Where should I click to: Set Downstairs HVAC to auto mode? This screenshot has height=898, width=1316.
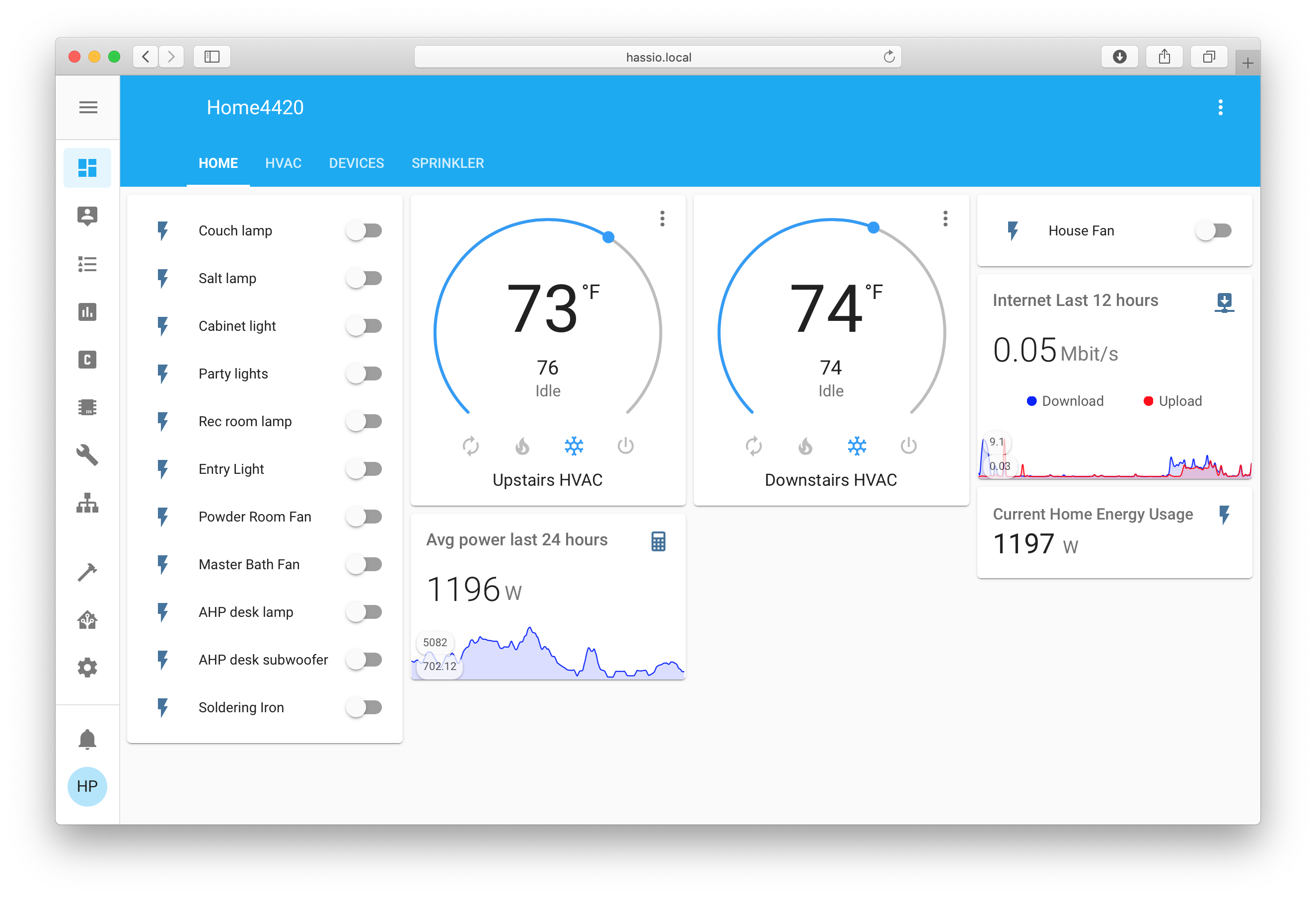[x=753, y=446]
